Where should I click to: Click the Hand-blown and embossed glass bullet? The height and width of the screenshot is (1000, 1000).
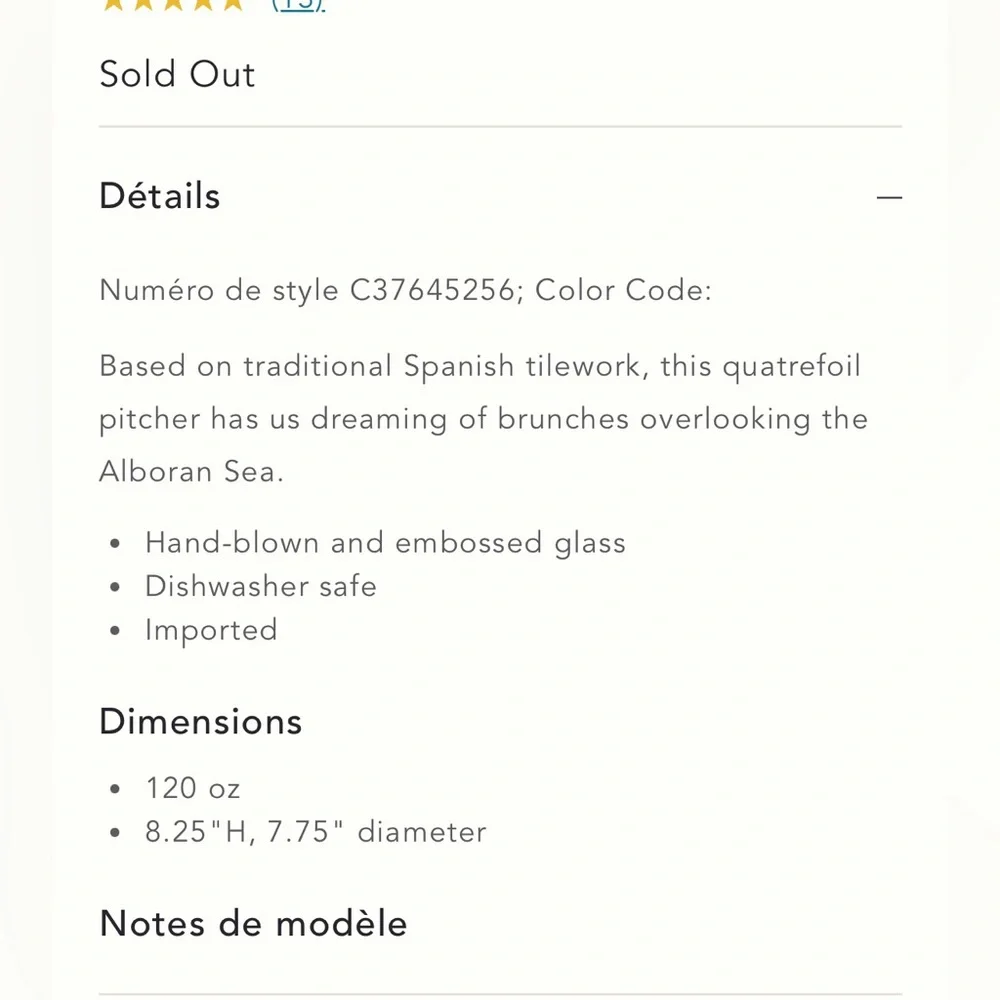(x=385, y=543)
